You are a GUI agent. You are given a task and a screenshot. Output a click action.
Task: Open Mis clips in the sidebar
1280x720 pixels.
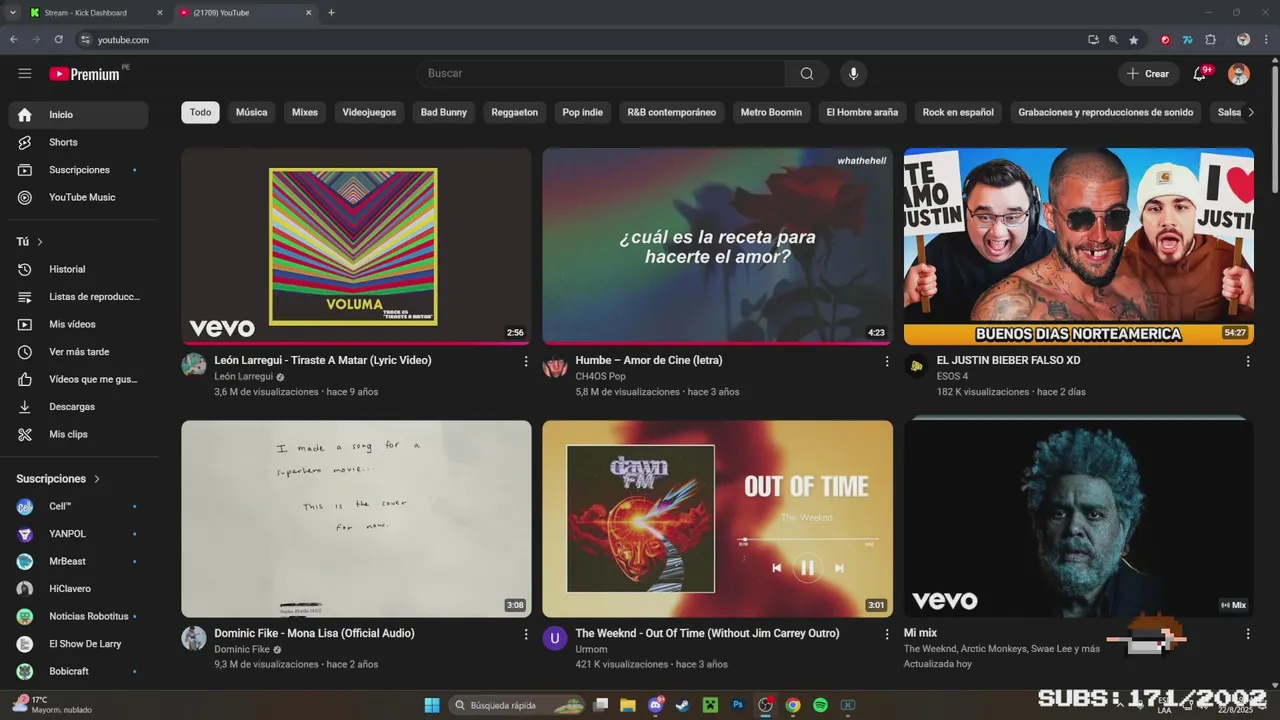pyautogui.click(x=78, y=435)
